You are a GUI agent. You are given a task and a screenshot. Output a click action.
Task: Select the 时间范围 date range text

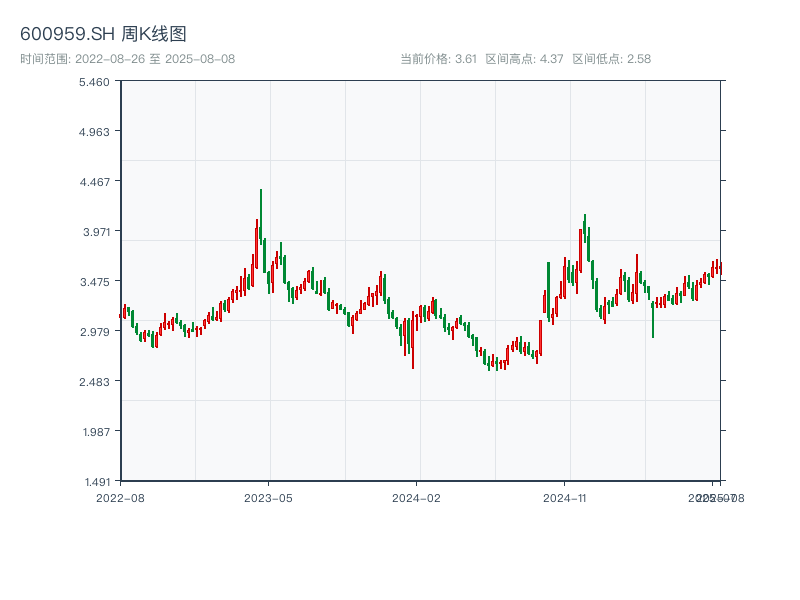click(x=127, y=59)
